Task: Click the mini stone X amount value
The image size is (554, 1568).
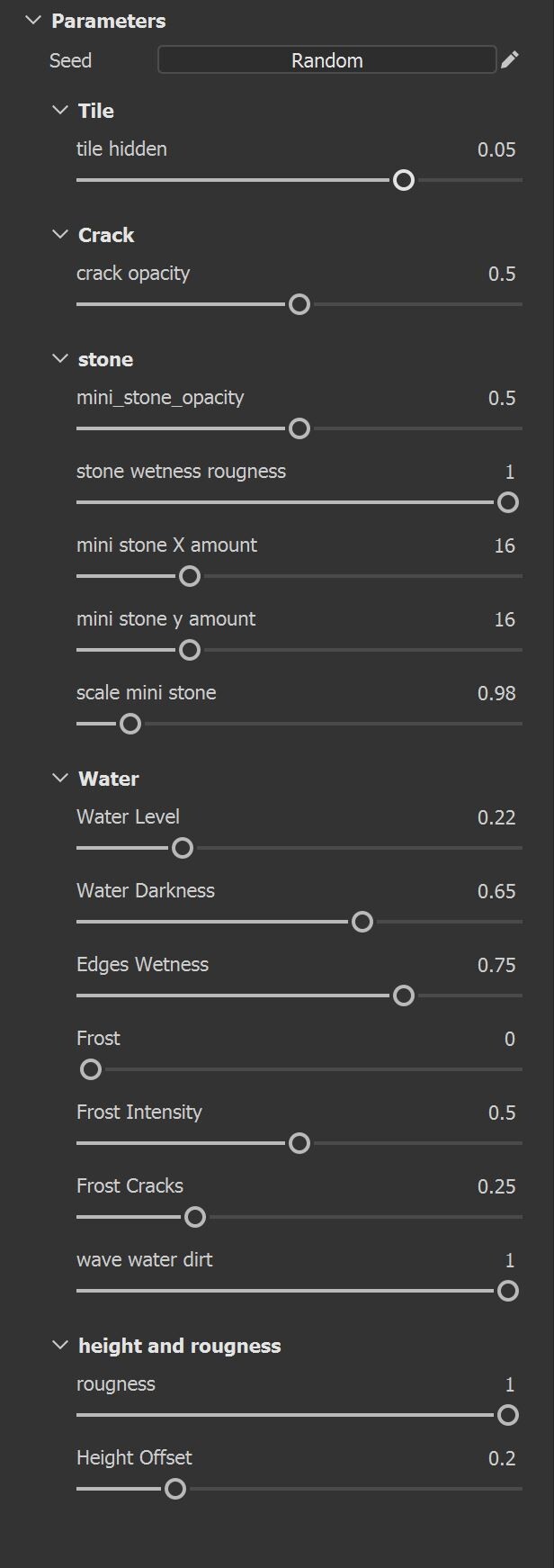Action: pos(505,545)
